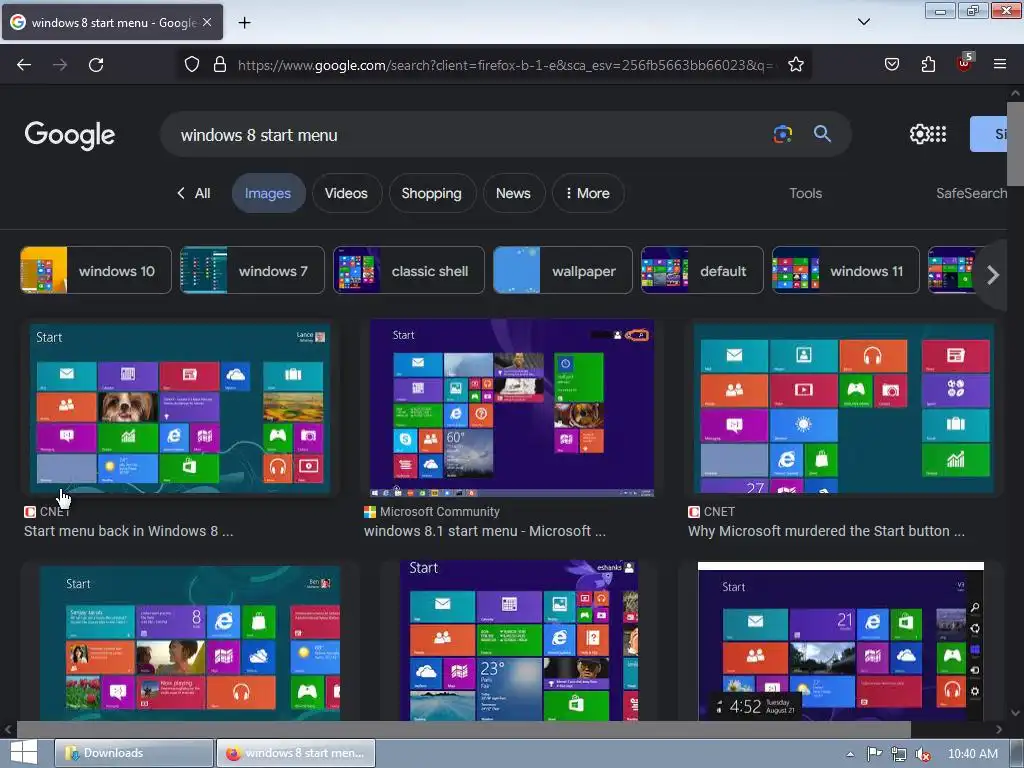This screenshot has width=1024, height=768.
Task: Click the muted volume tray icon
Action: 923,754
